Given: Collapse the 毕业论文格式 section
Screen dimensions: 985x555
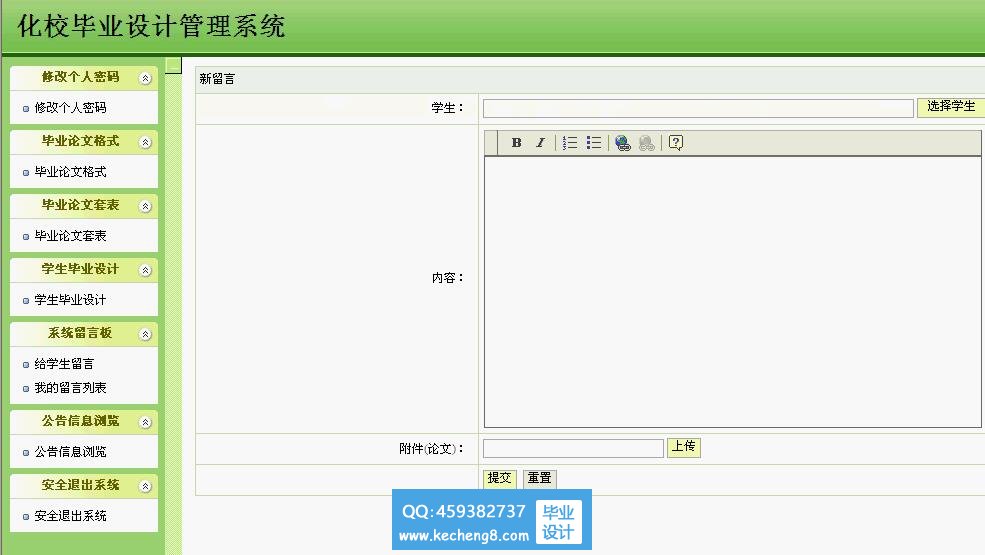Looking at the screenshot, I should [x=145, y=142].
